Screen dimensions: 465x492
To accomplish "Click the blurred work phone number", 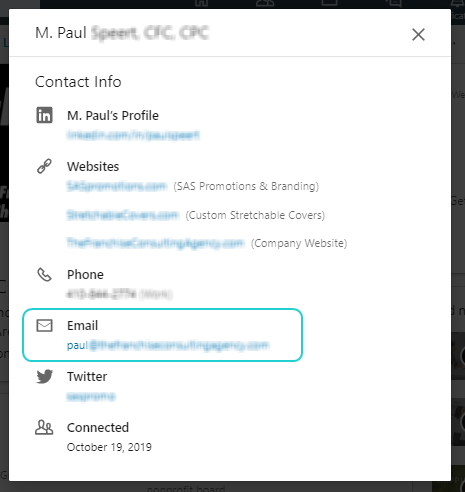I will click(x=101, y=294).
